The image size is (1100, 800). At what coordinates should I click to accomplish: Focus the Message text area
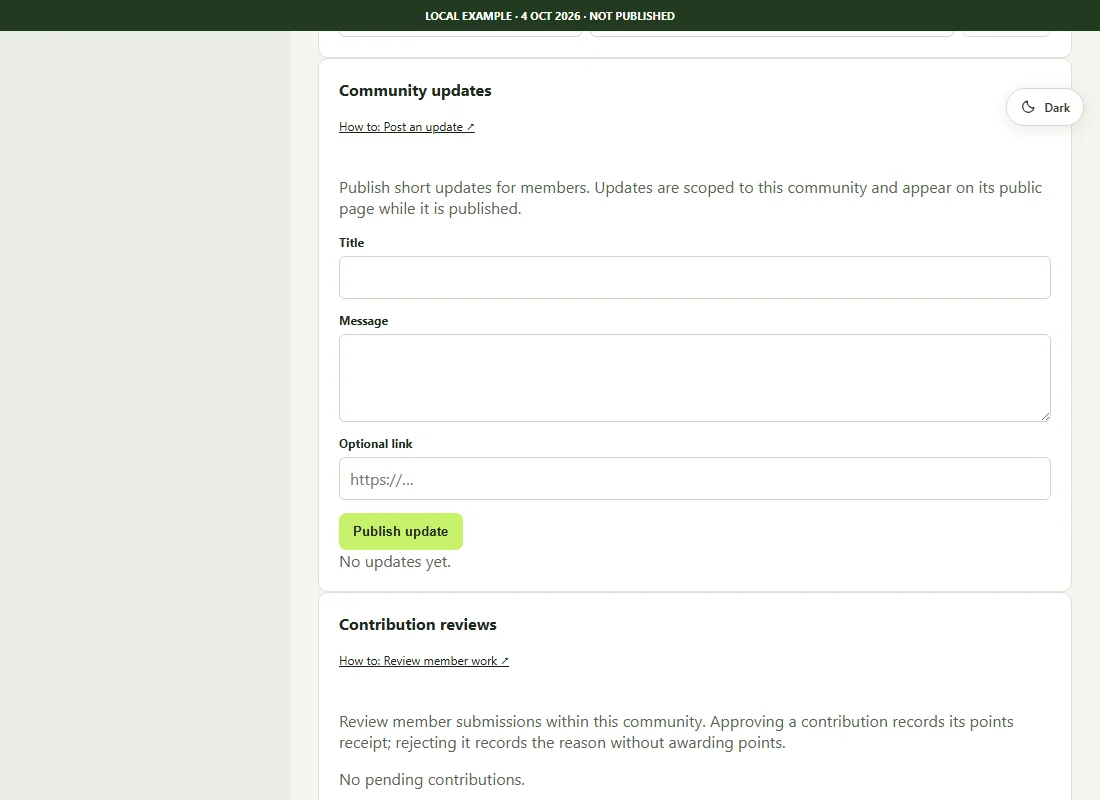695,378
